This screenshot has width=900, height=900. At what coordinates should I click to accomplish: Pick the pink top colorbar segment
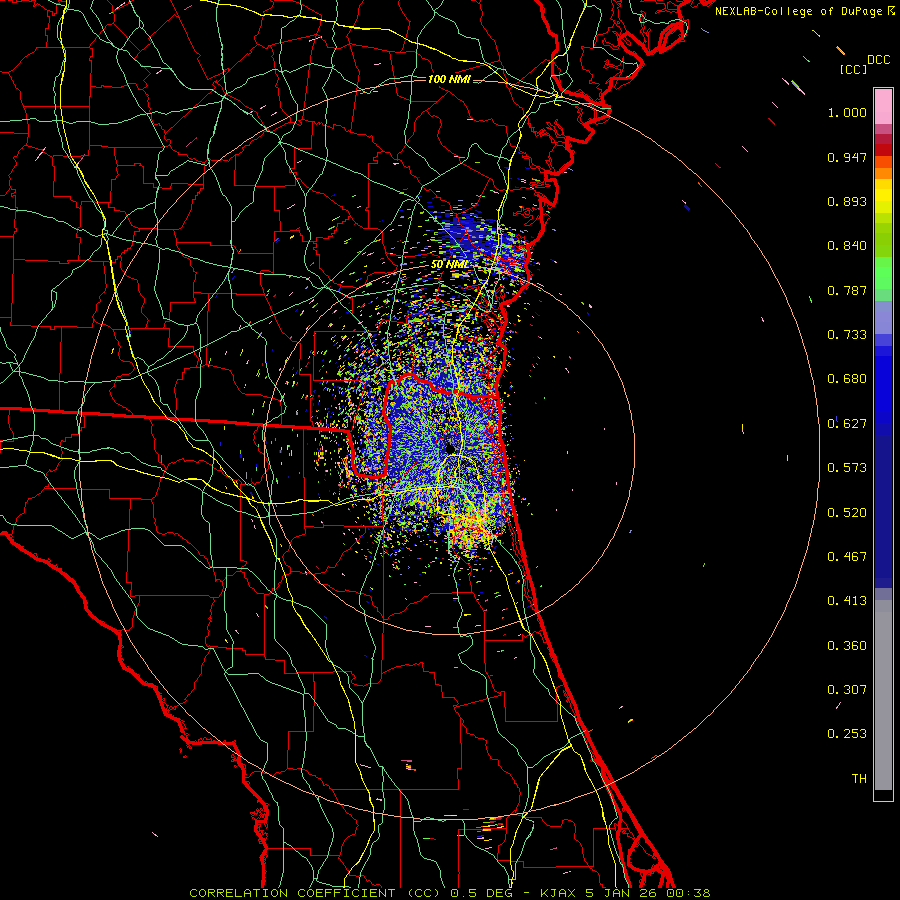click(x=883, y=107)
